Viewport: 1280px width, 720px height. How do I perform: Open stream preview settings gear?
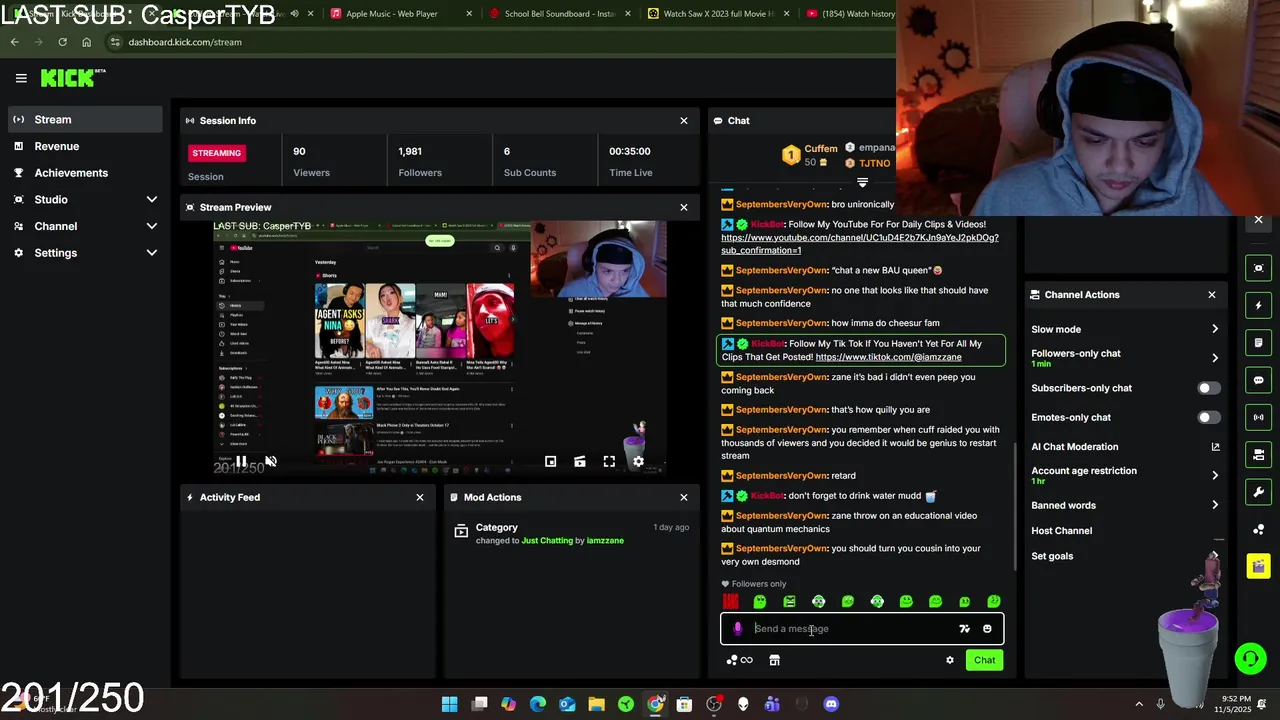pyautogui.click(x=638, y=461)
